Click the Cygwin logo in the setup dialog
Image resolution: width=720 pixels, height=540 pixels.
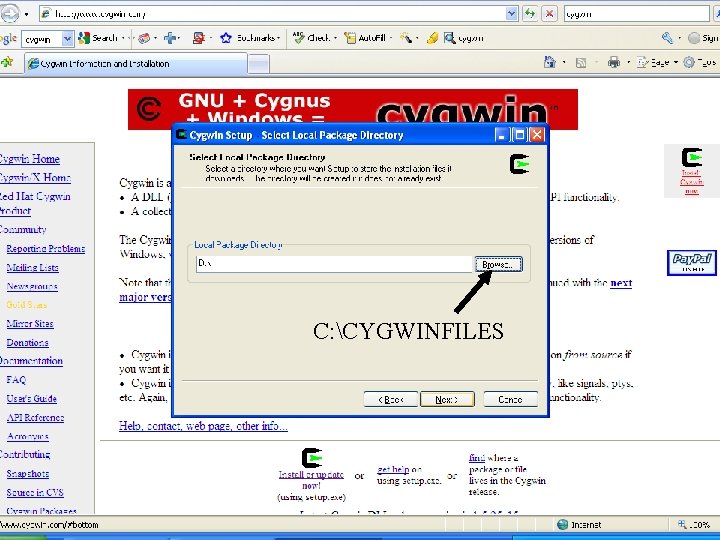[520, 164]
